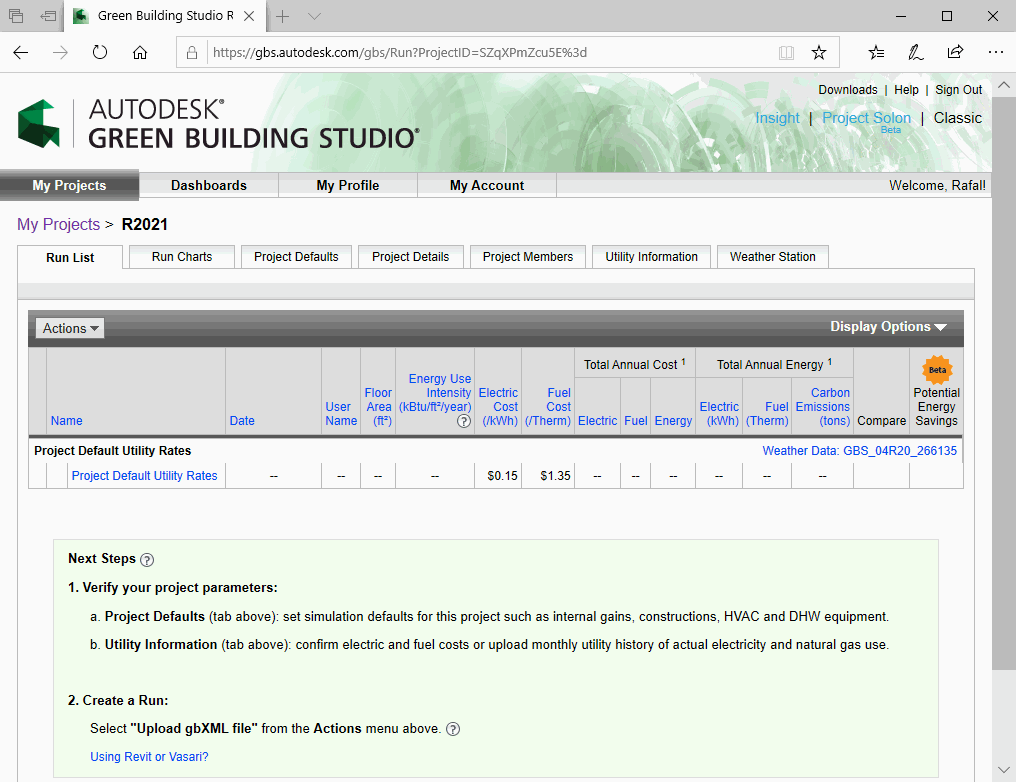Open the Project Defaults tab
1016x782 pixels.
296,257
